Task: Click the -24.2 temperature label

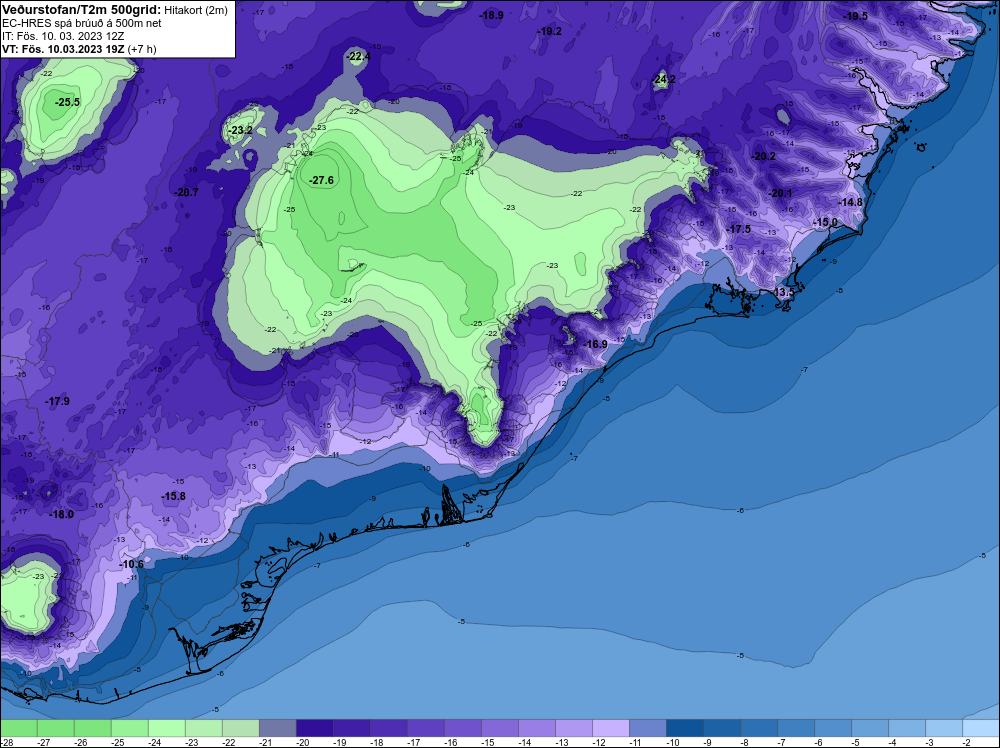Action: [x=664, y=80]
